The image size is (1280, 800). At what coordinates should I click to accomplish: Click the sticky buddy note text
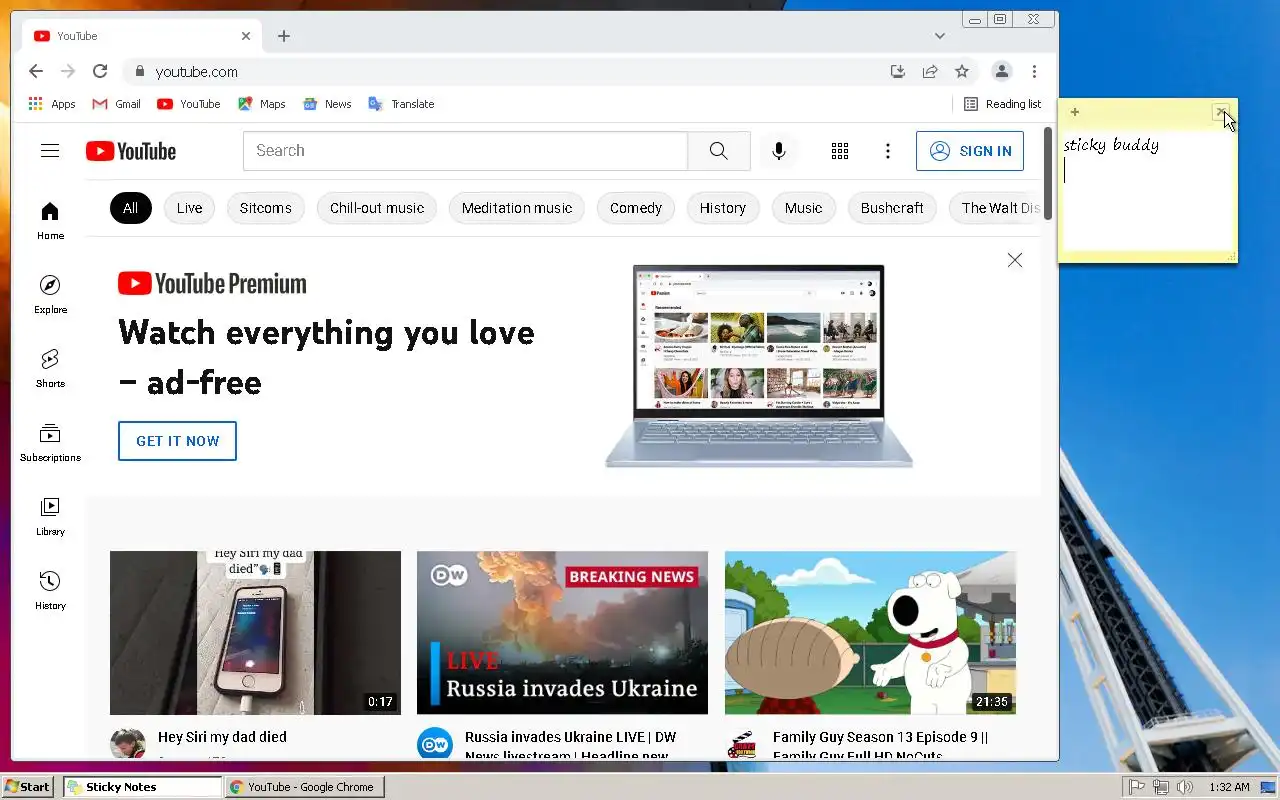(1111, 145)
